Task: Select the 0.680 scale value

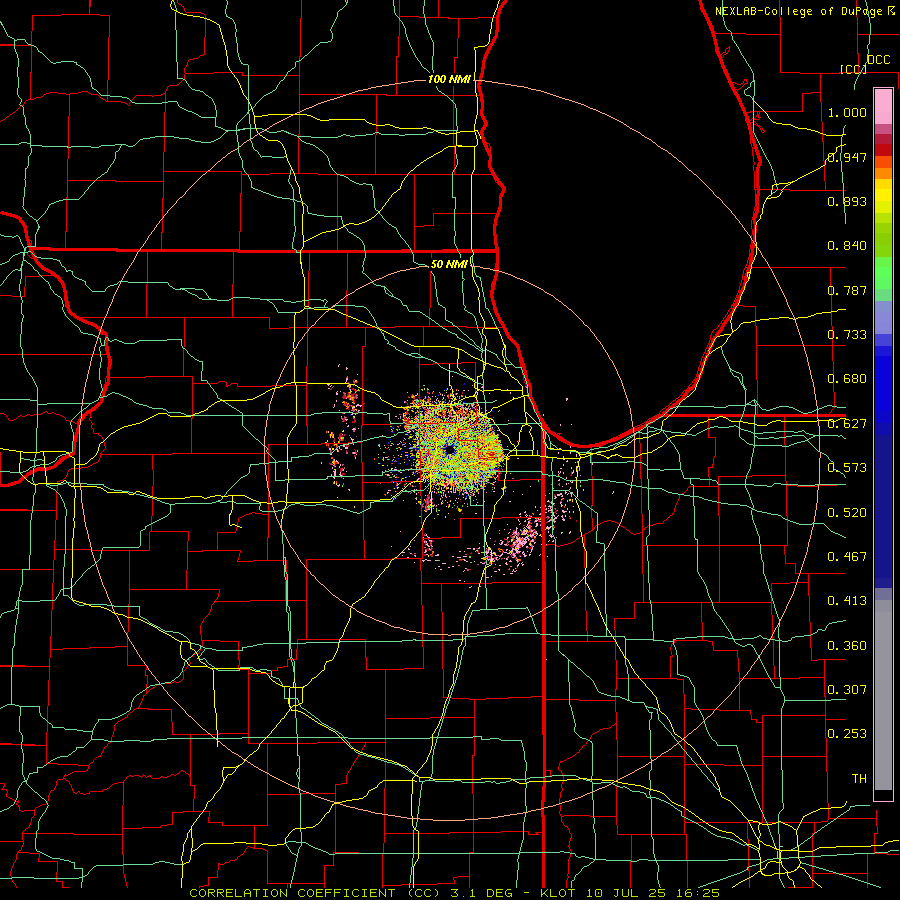Action: 847,379
